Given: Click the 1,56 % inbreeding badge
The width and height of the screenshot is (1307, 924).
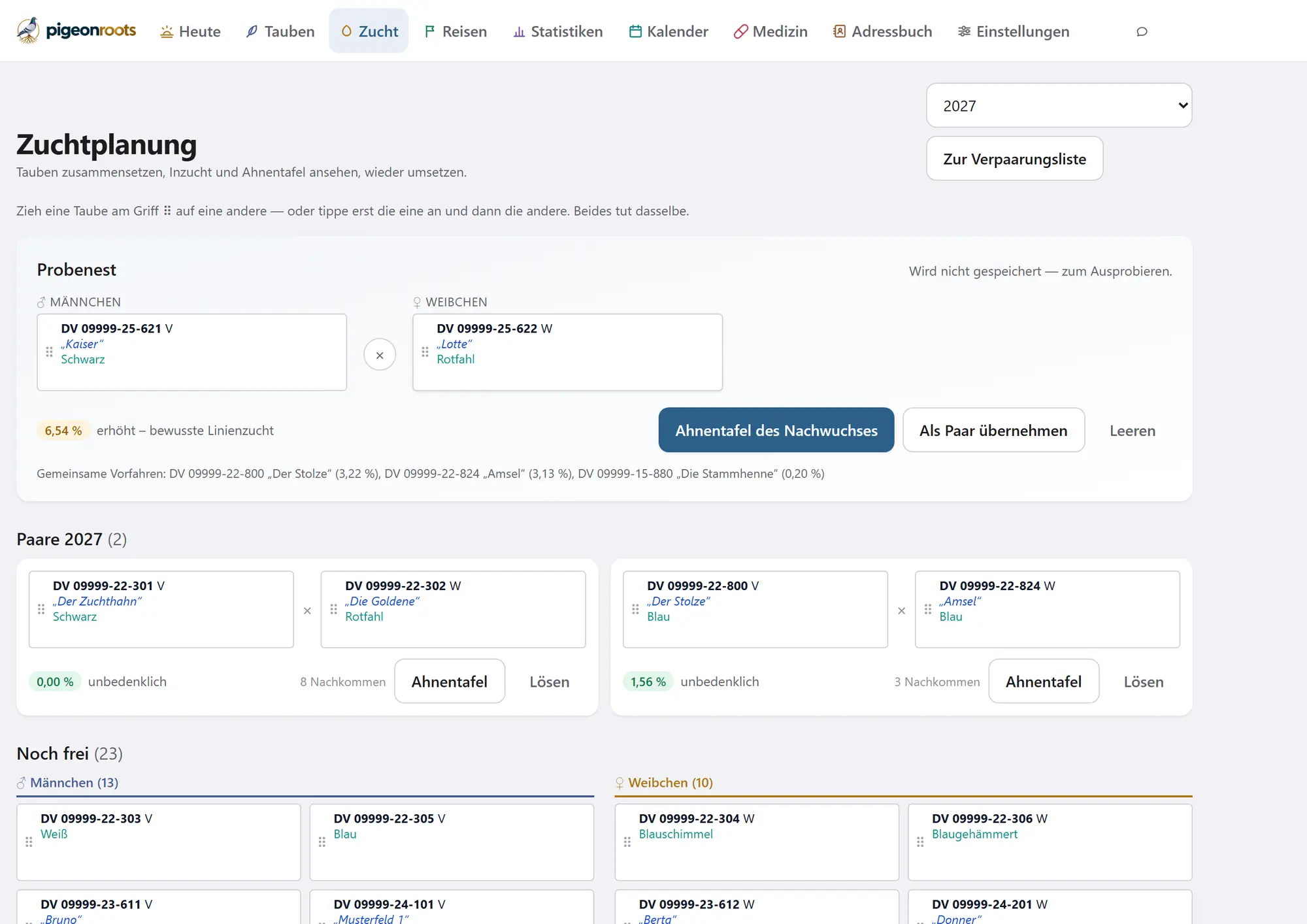Looking at the screenshot, I should 648,682.
